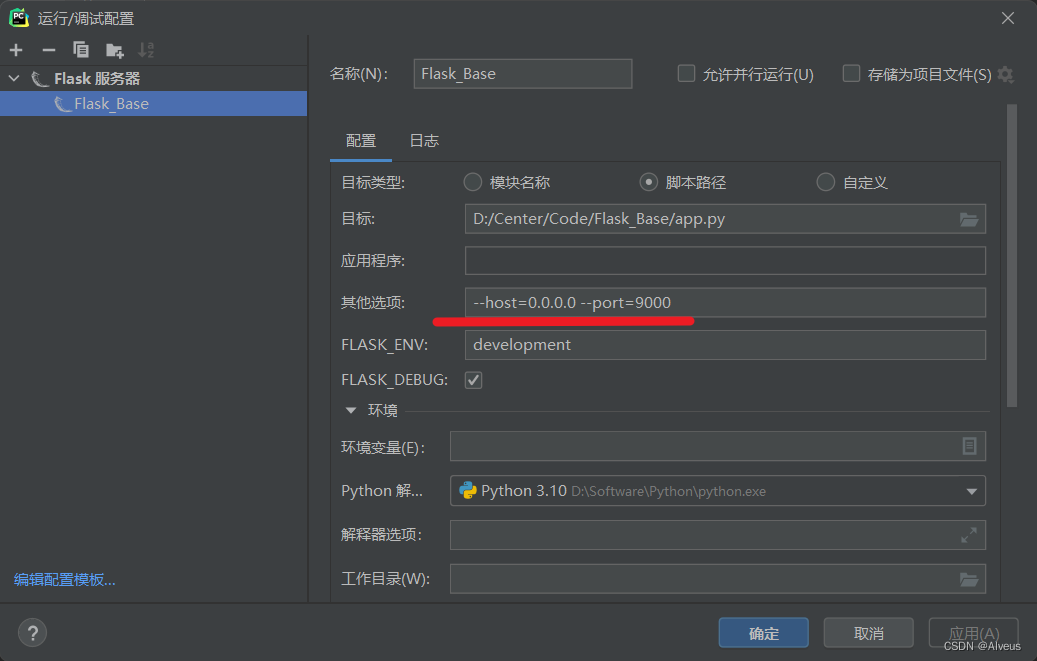1037x661 pixels.
Task: Browse for the working directory folder
Action: (969, 580)
